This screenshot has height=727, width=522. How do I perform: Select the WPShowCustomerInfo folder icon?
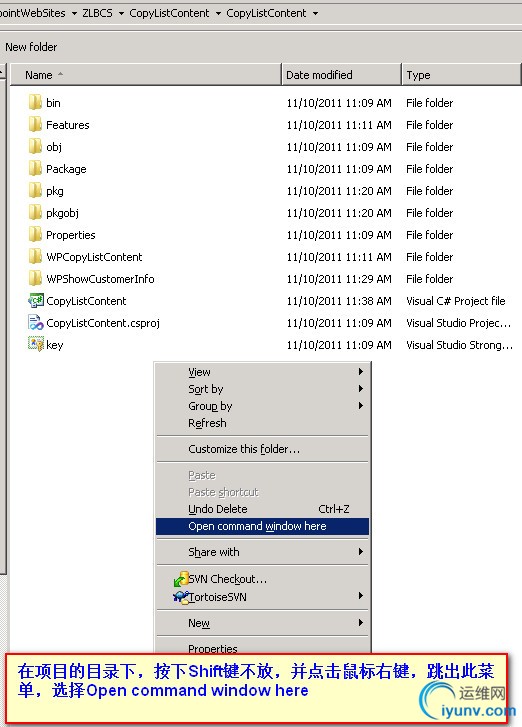(x=35, y=279)
